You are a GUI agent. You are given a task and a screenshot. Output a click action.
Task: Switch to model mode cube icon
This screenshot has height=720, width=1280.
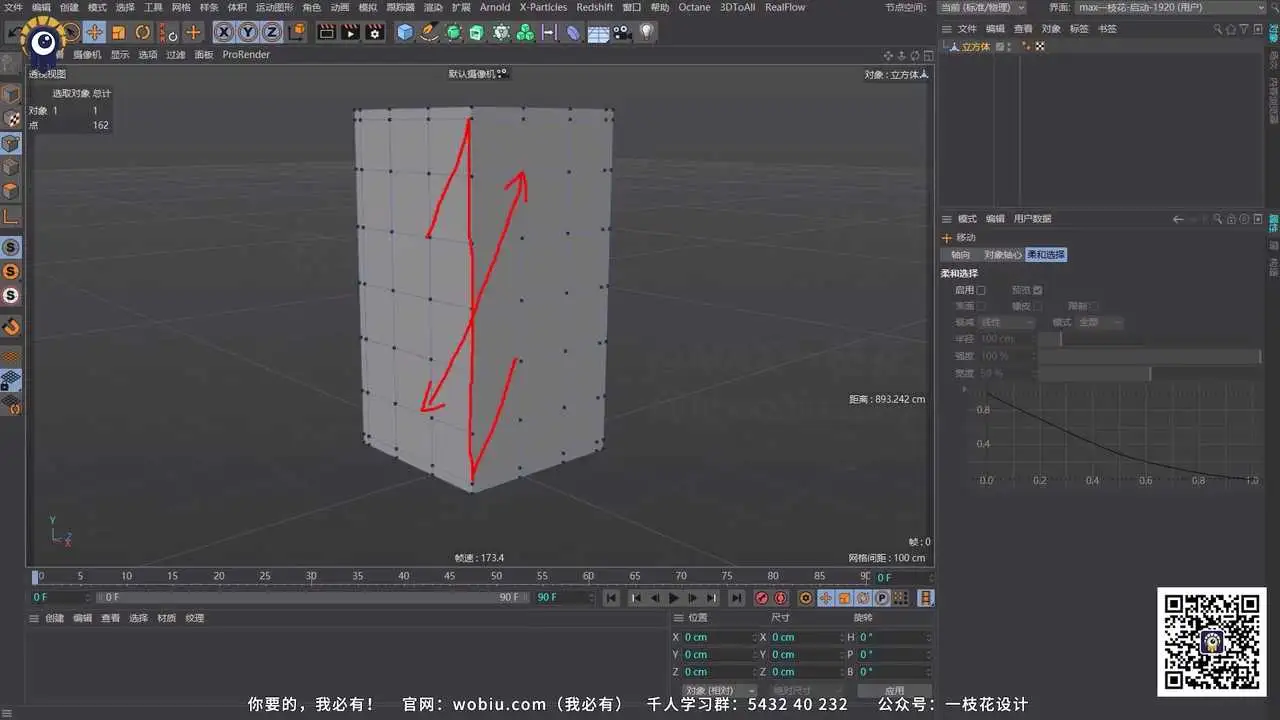11,94
